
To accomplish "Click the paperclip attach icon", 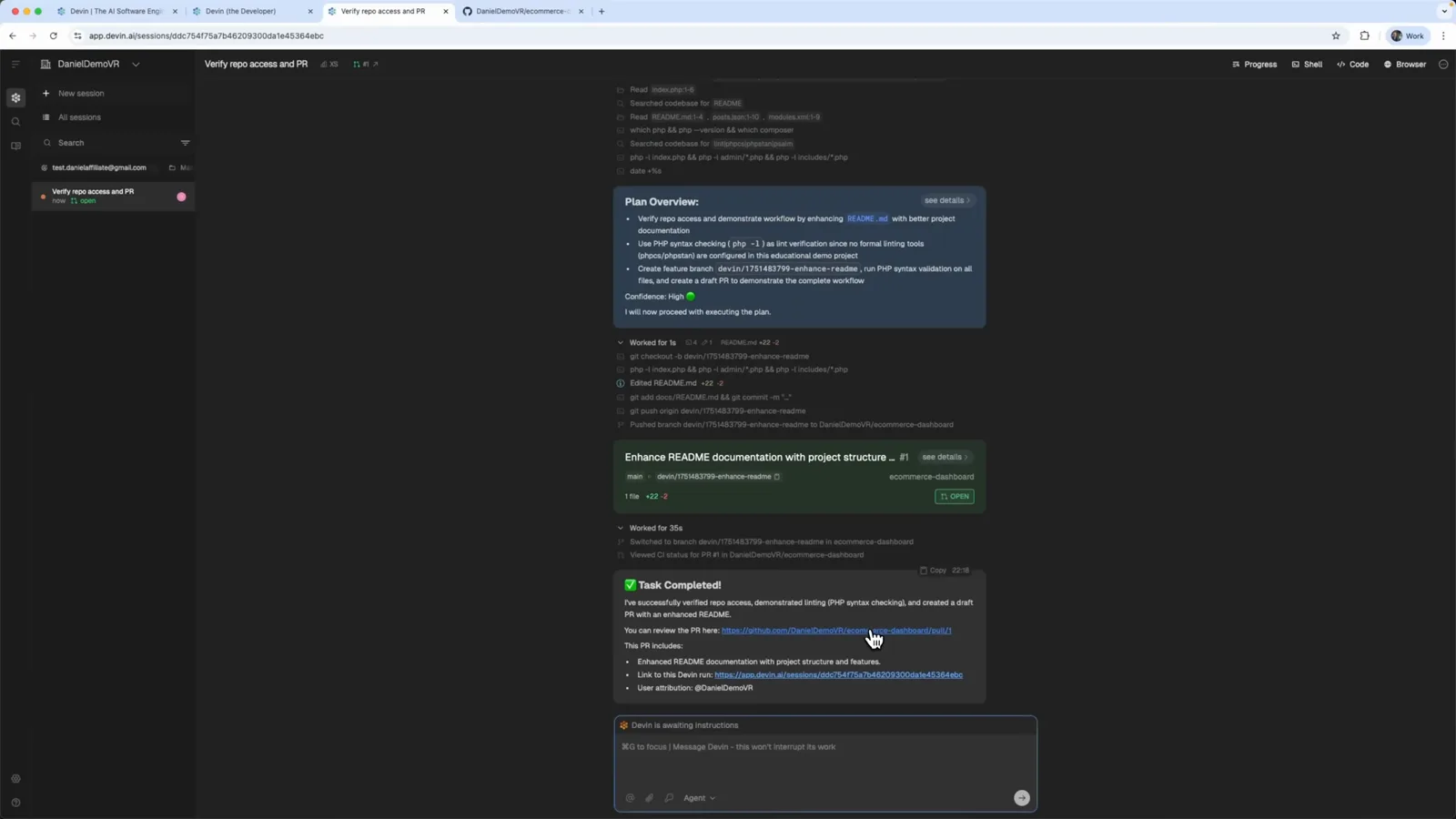I will 650,798.
